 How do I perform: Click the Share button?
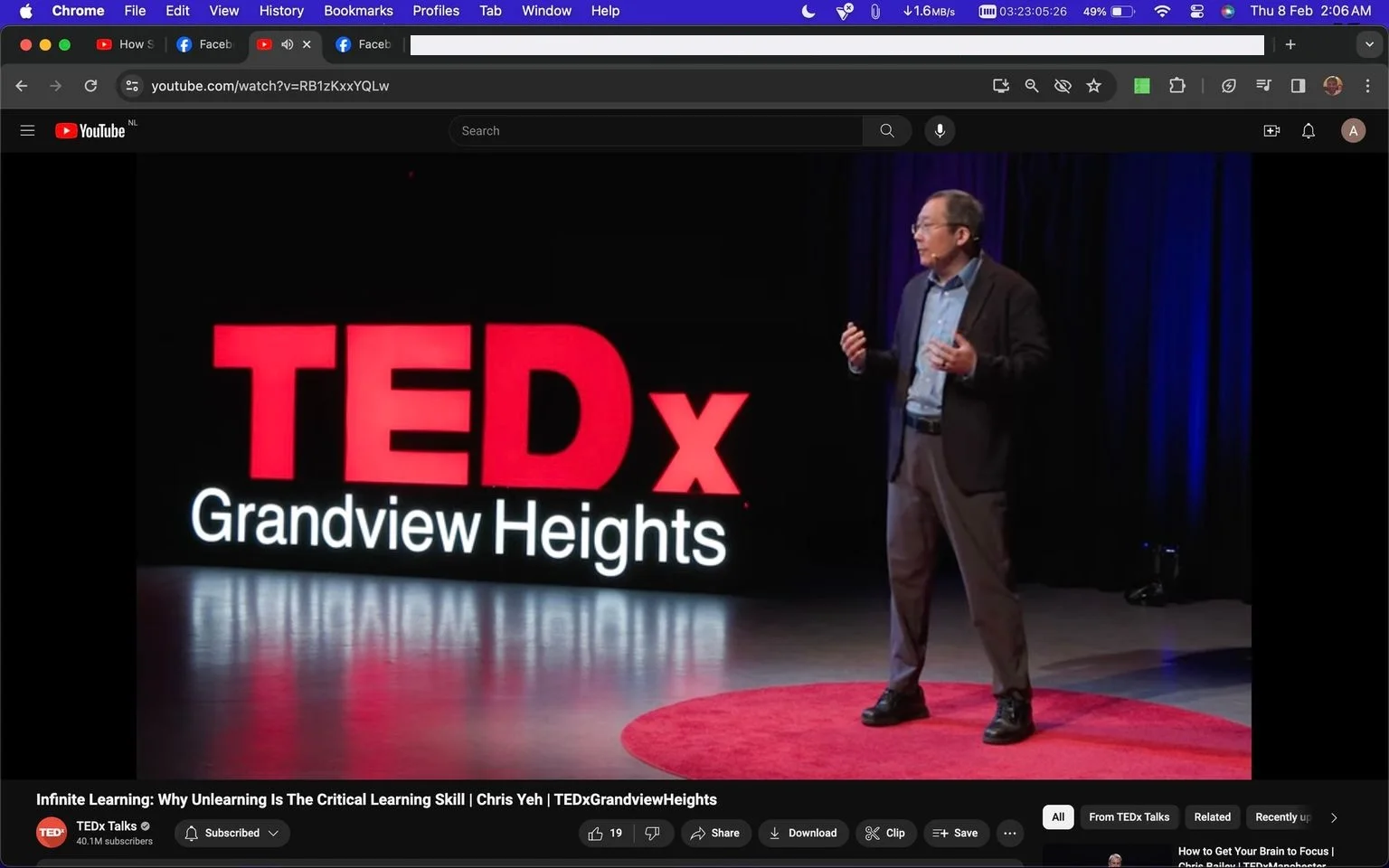point(715,833)
